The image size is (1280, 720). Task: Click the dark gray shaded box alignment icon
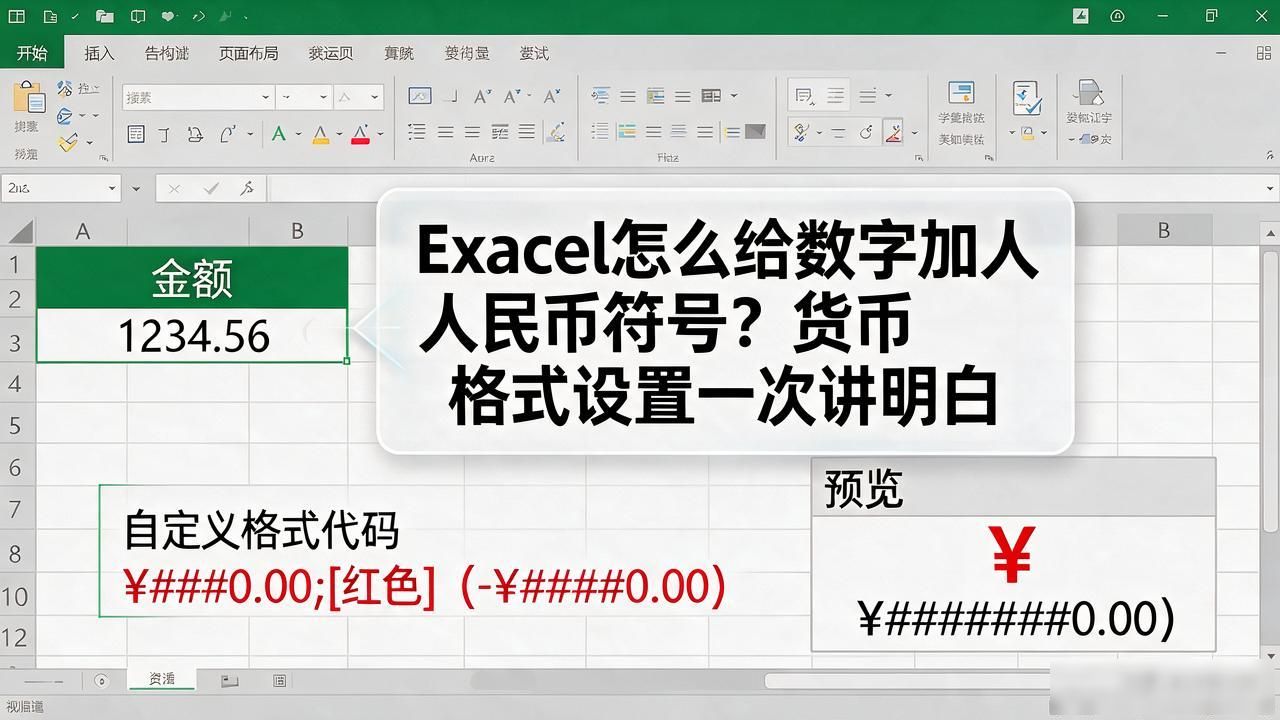pyautogui.click(x=755, y=131)
